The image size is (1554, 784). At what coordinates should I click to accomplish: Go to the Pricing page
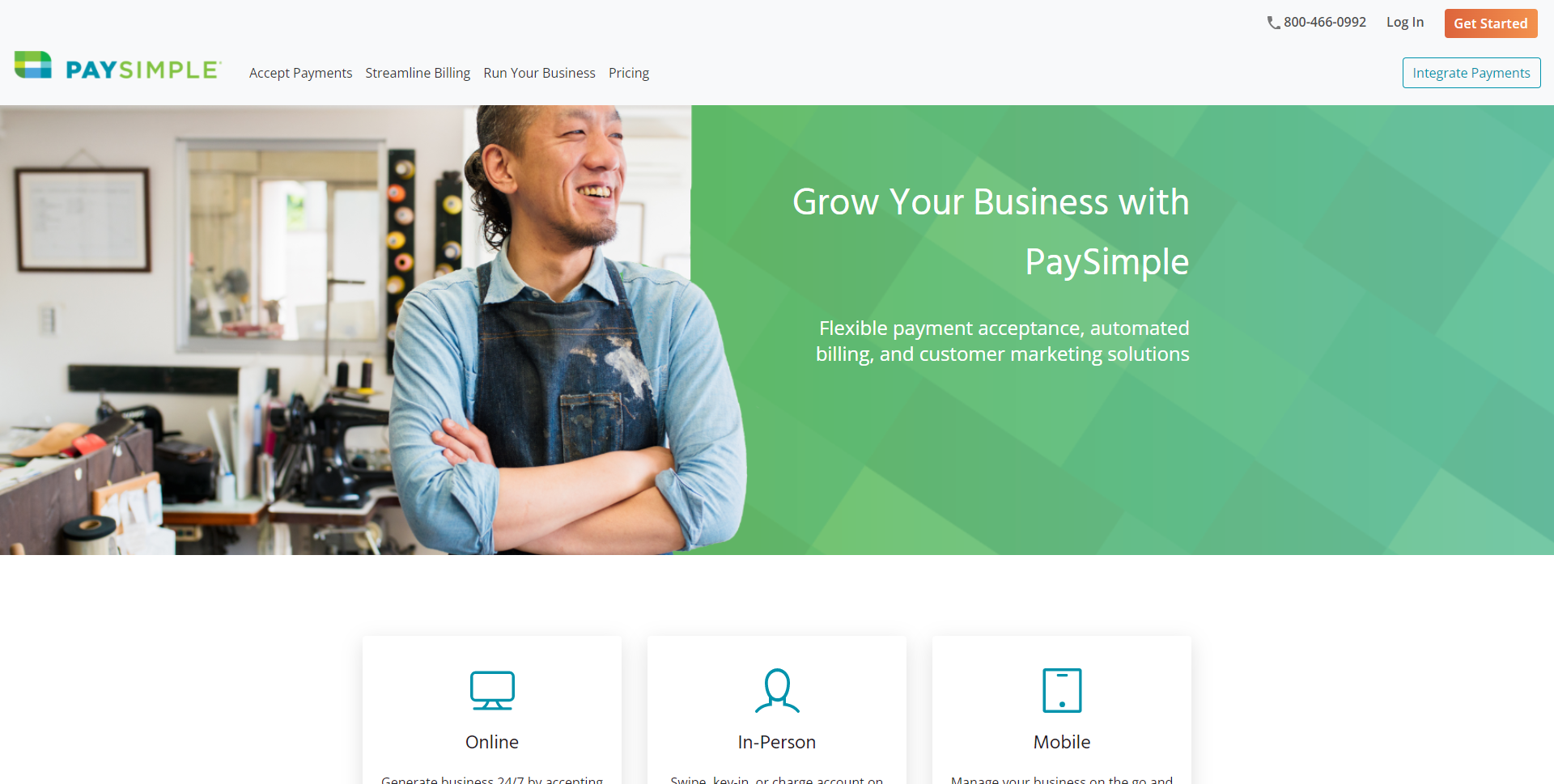(x=629, y=73)
